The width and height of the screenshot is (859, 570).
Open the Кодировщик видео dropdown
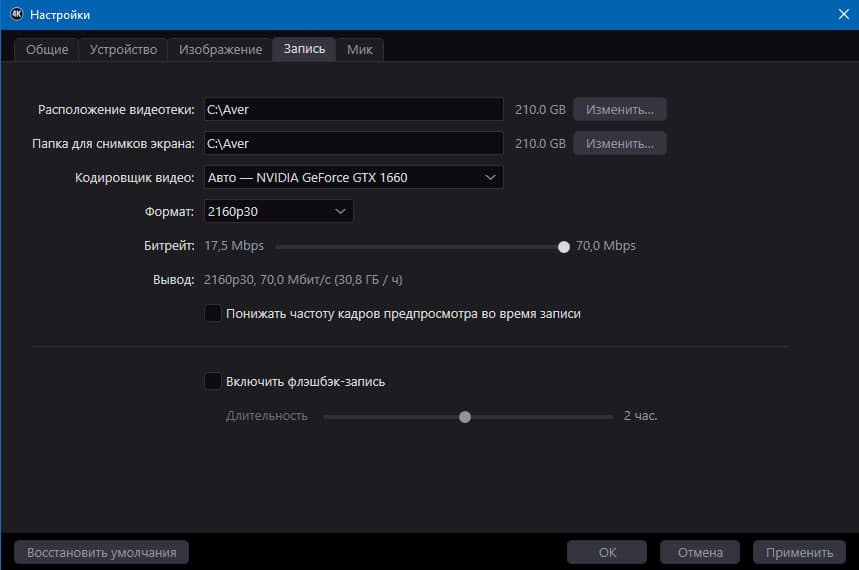(353, 178)
